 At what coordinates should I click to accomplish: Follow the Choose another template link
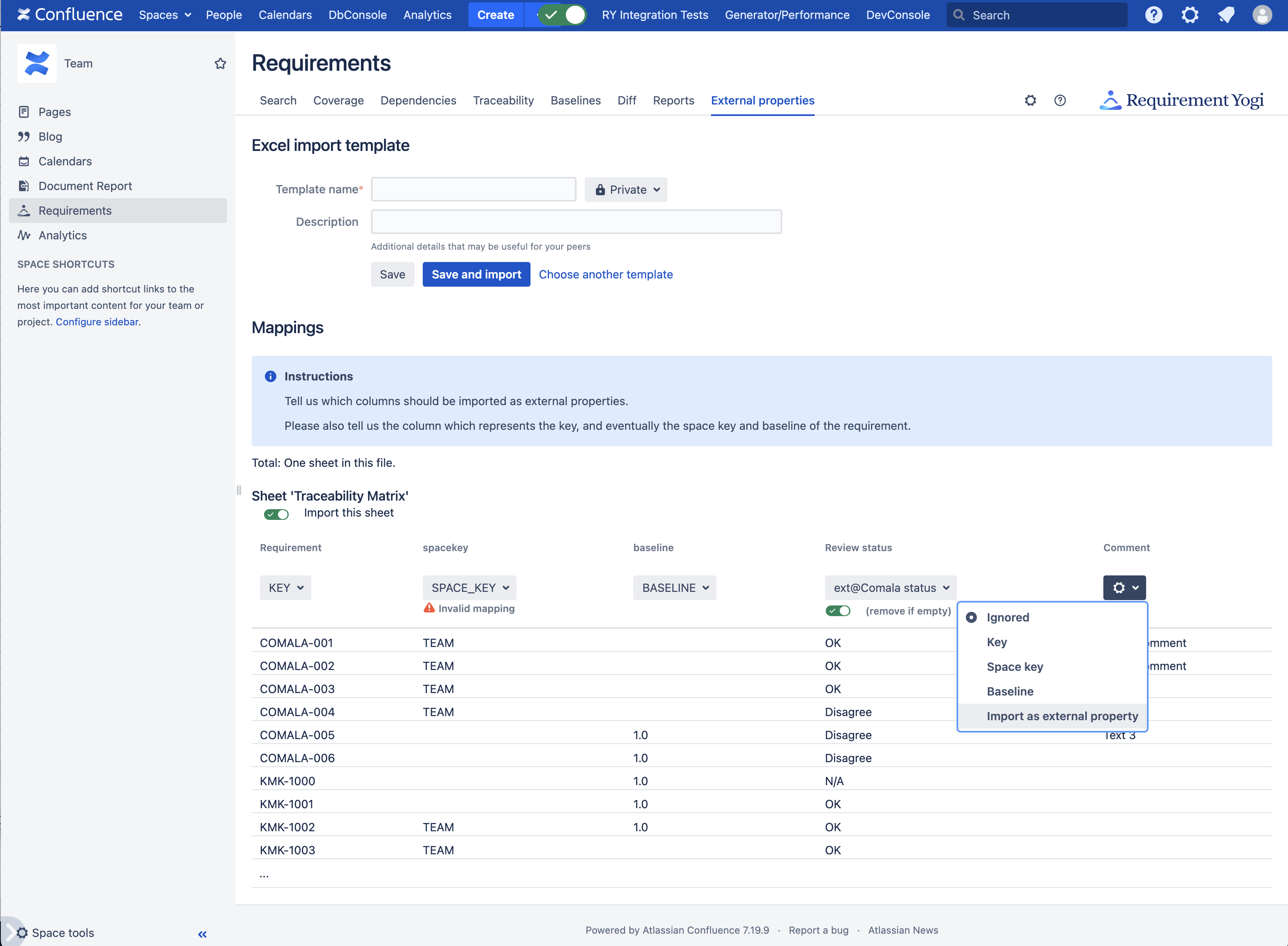[x=605, y=274]
